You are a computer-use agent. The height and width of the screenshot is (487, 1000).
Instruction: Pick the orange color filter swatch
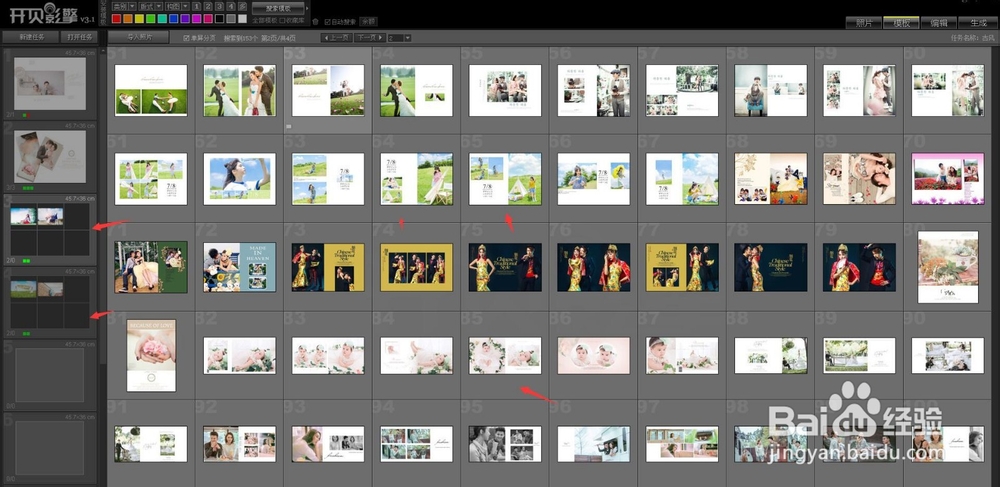(128, 18)
